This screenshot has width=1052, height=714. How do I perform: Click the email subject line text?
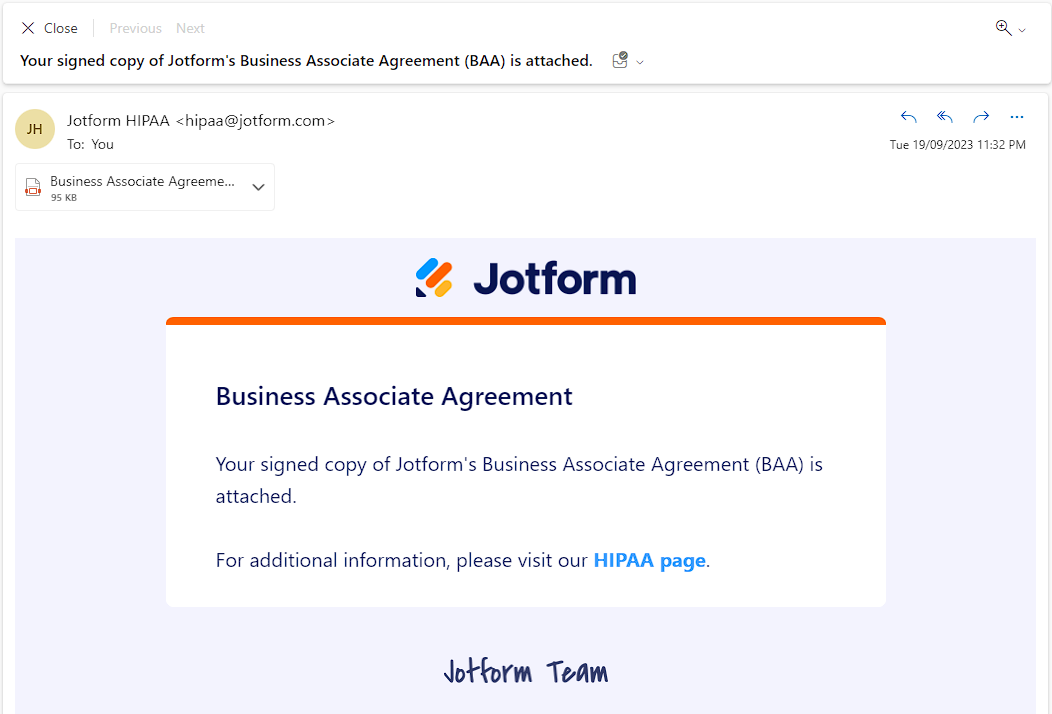306,61
